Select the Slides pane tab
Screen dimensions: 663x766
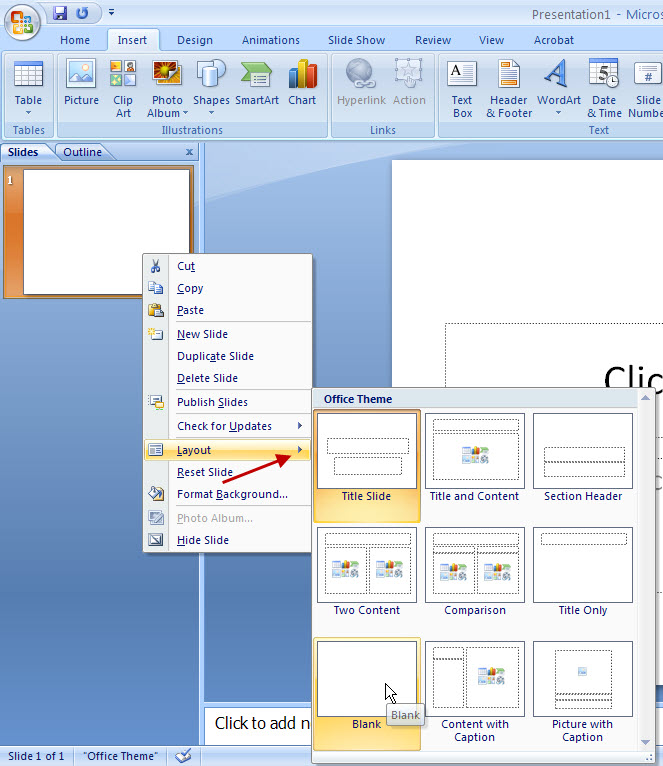(x=23, y=152)
